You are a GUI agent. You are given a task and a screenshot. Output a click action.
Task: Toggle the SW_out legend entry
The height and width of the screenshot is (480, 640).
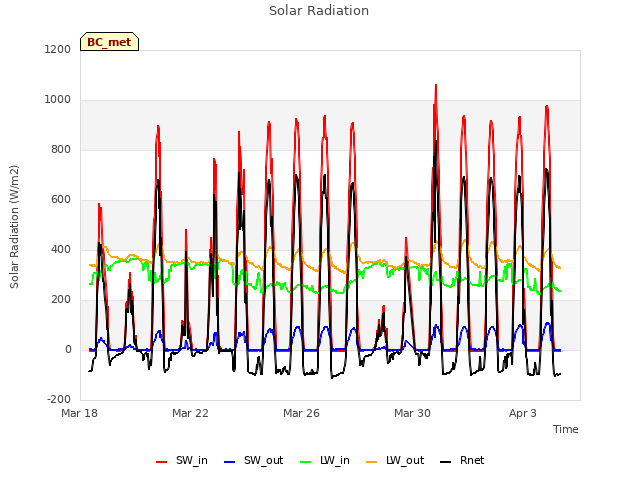point(254,461)
